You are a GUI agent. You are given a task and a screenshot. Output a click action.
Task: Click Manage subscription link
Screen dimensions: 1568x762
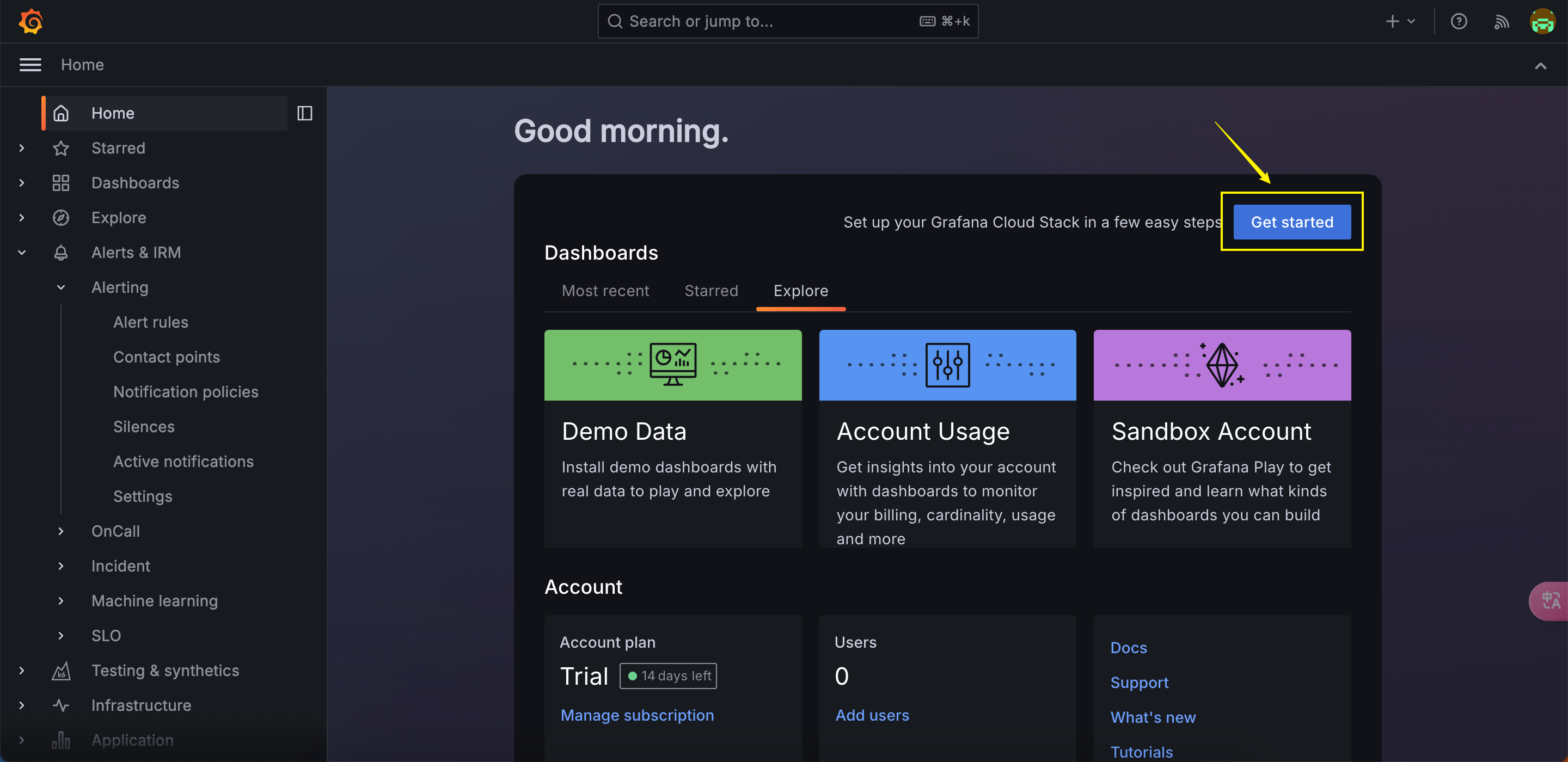pyautogui.click(x=636, y=715)
